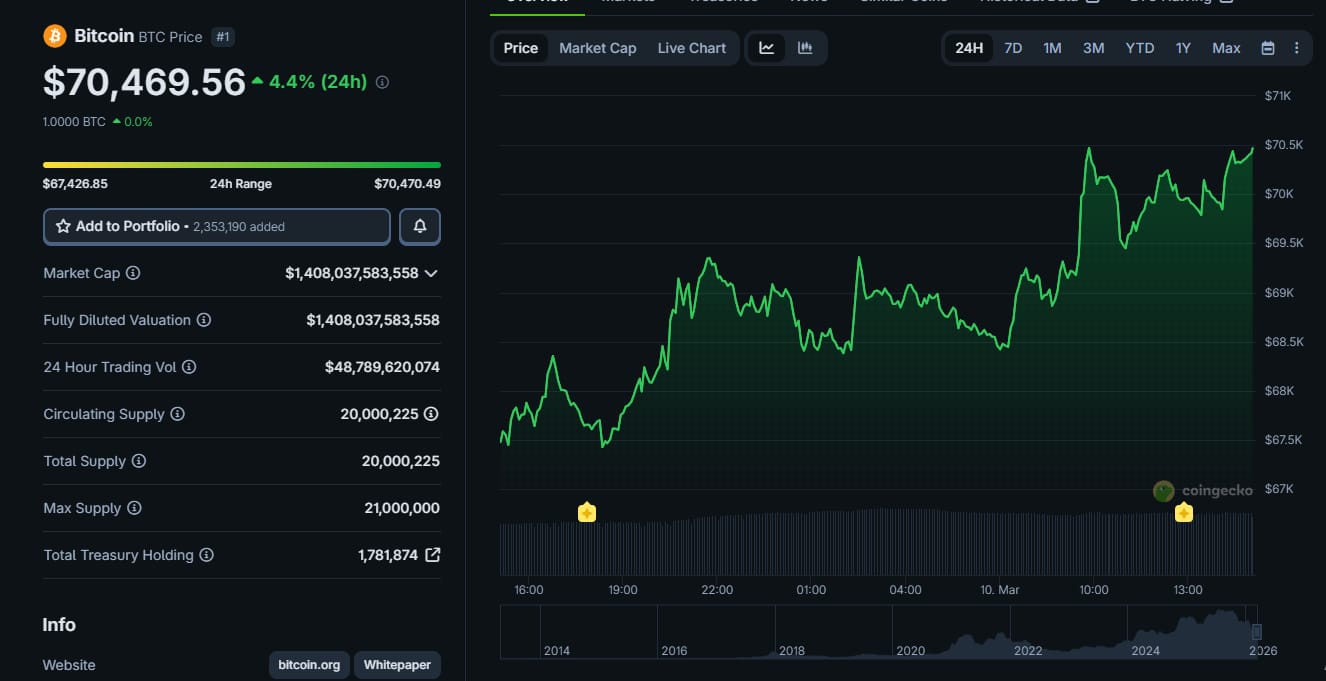The image size is (1326, 681).
Task: Open Total Supply info icon
Action: pyautogui.click(x=139, y=461)
